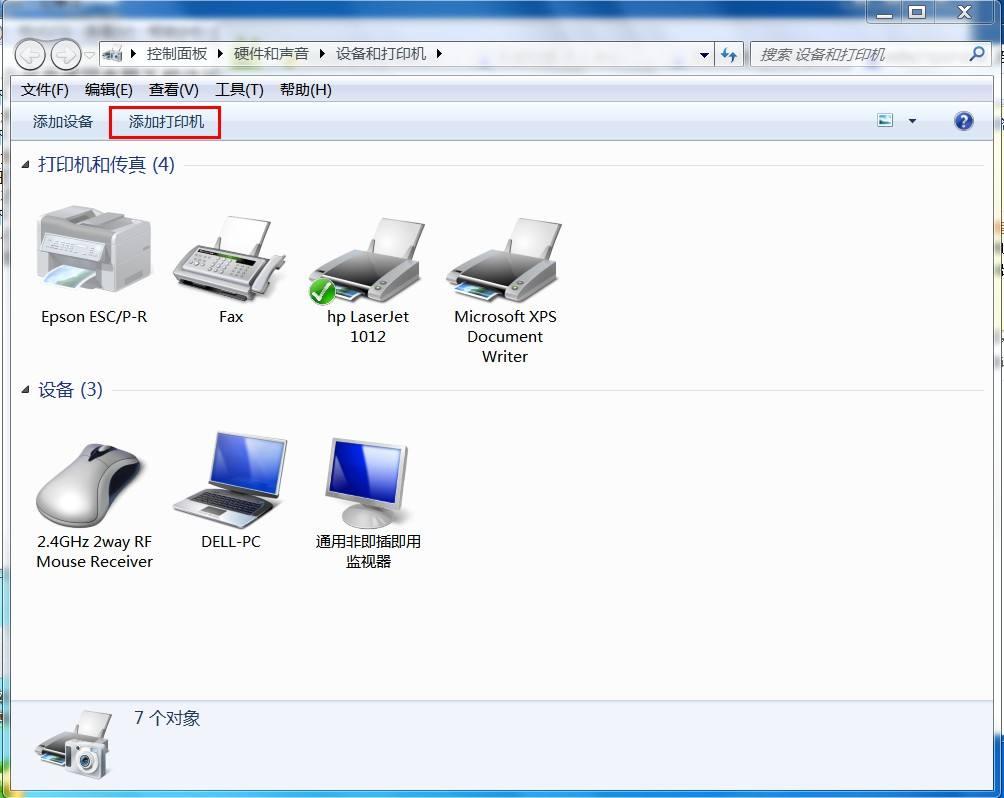Open the blue Help question mark icon
The image size is (1004, 798).
pyautogui.click(x=963, y=121)
